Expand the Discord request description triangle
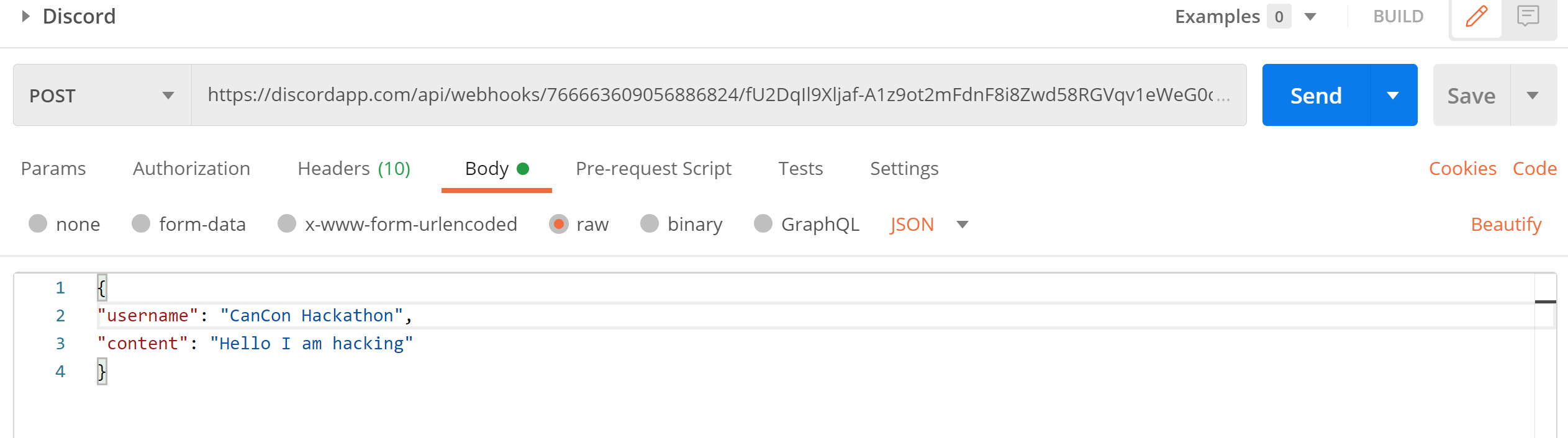The height and width of the screenshot is (438, 1568). click(x=25, y=16)
